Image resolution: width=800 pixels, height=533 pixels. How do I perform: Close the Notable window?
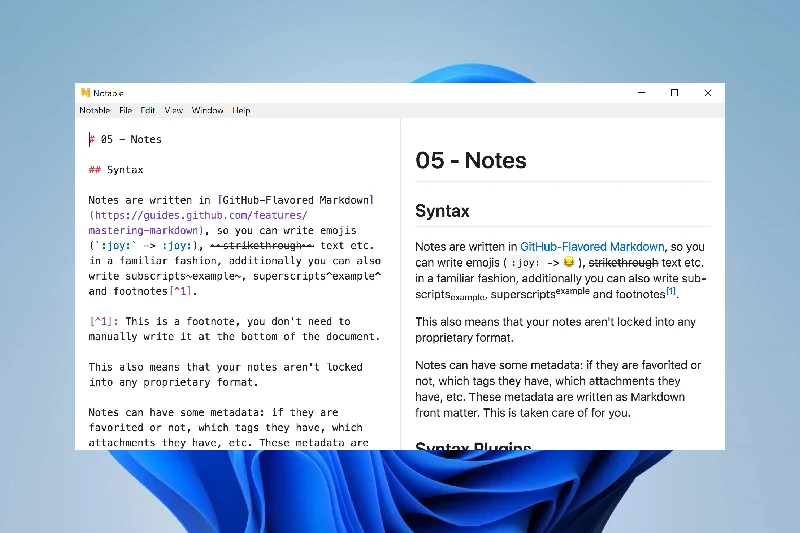point(708,92)
